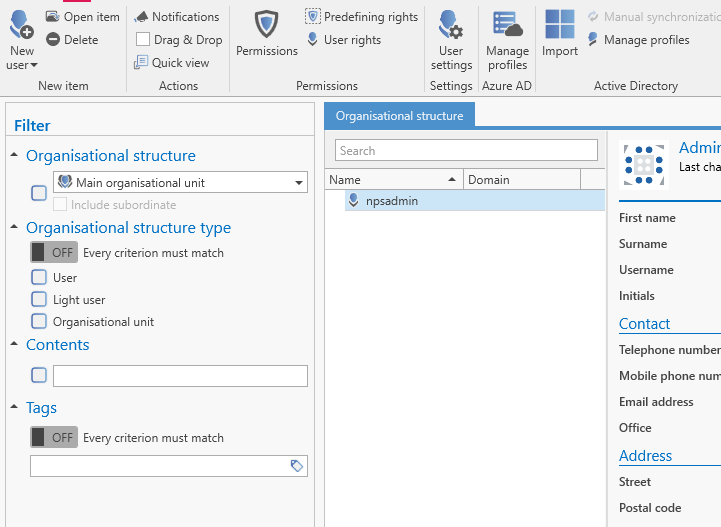Collapse the Organisational structure type section

click(14, 227)
